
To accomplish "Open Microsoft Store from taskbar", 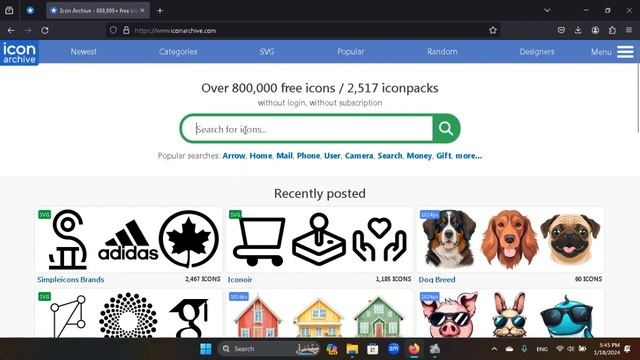I will point(373,349).
